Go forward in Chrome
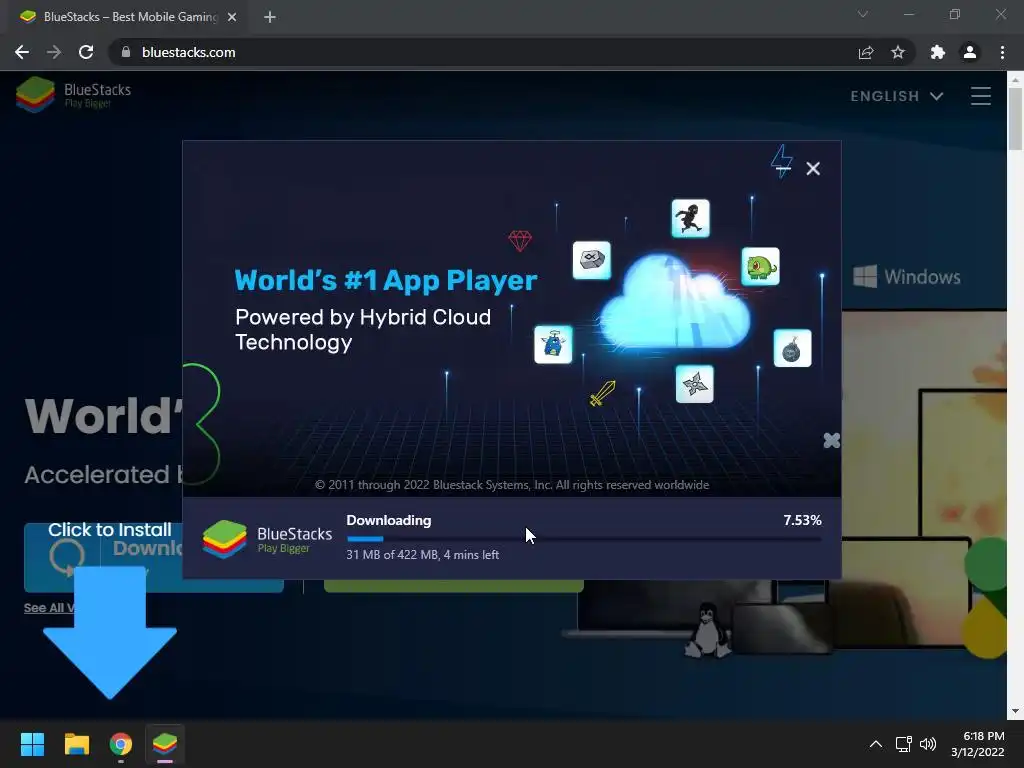 [x=54, y=52]
